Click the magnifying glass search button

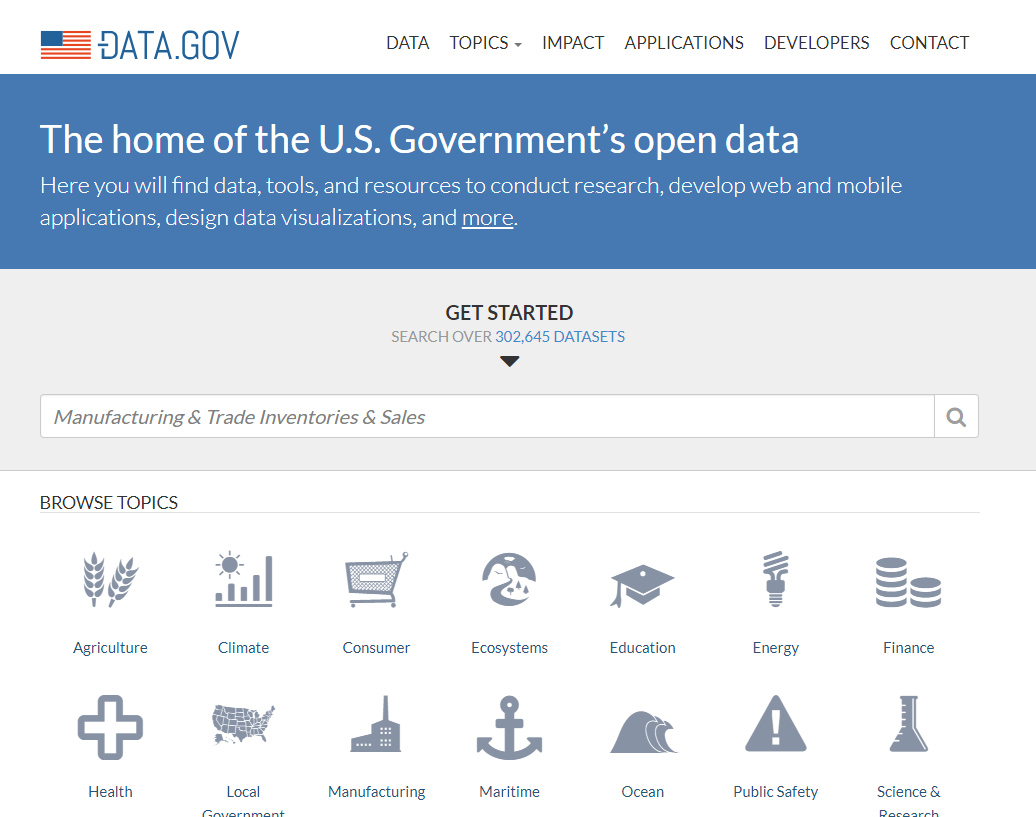[x=956, y=416]
